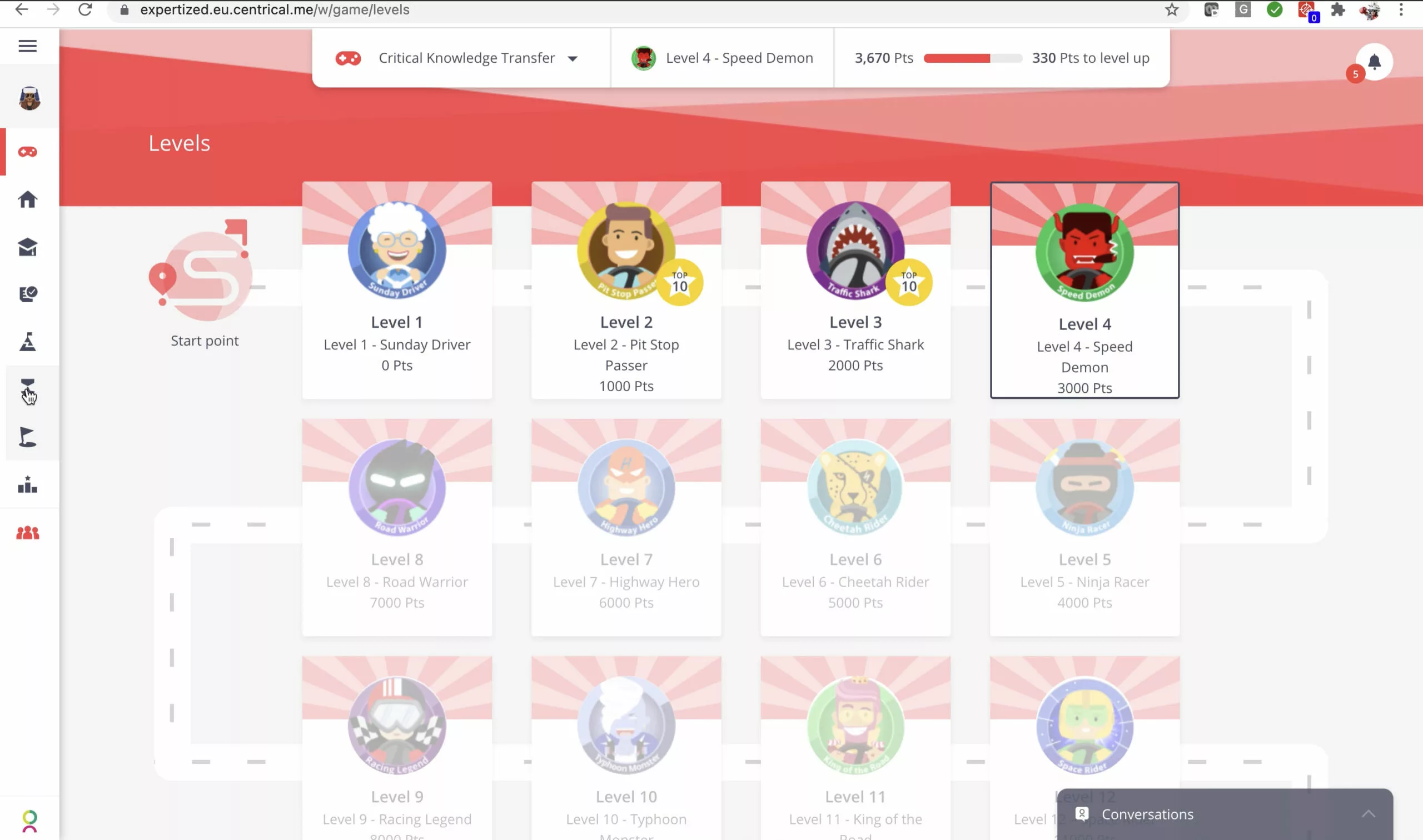Open the team members icon in the sidebar
The width and height of the screenshot is (1423, 840).
[28, 533]
